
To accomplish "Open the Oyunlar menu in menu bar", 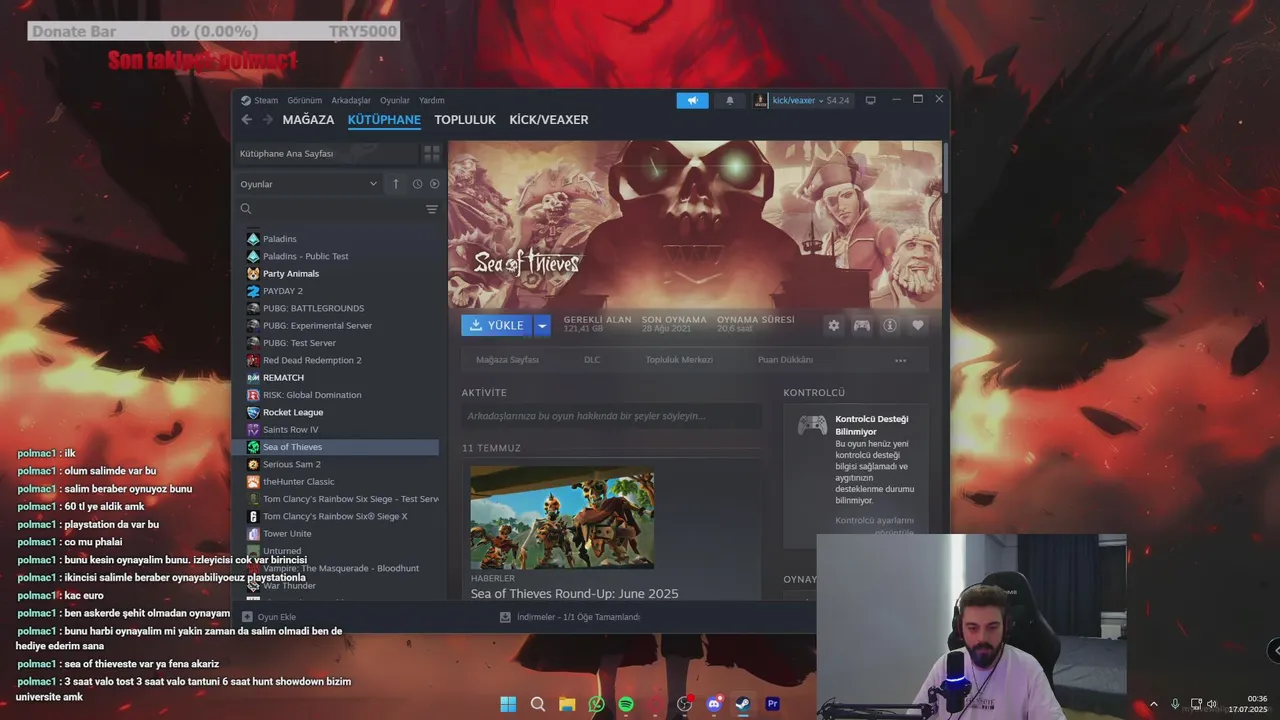I will [395, 100].
